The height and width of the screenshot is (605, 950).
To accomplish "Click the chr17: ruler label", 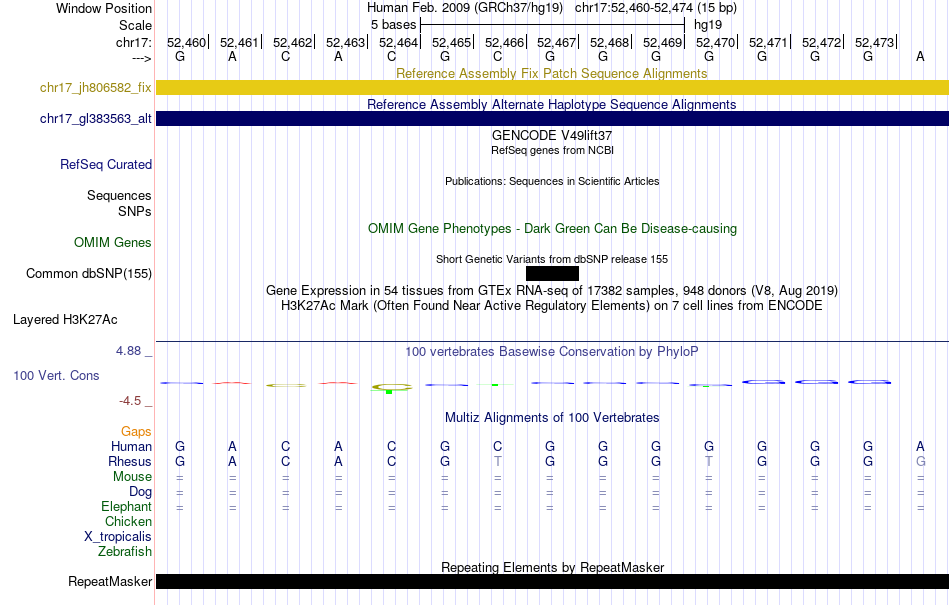I will tap(134, 42).
